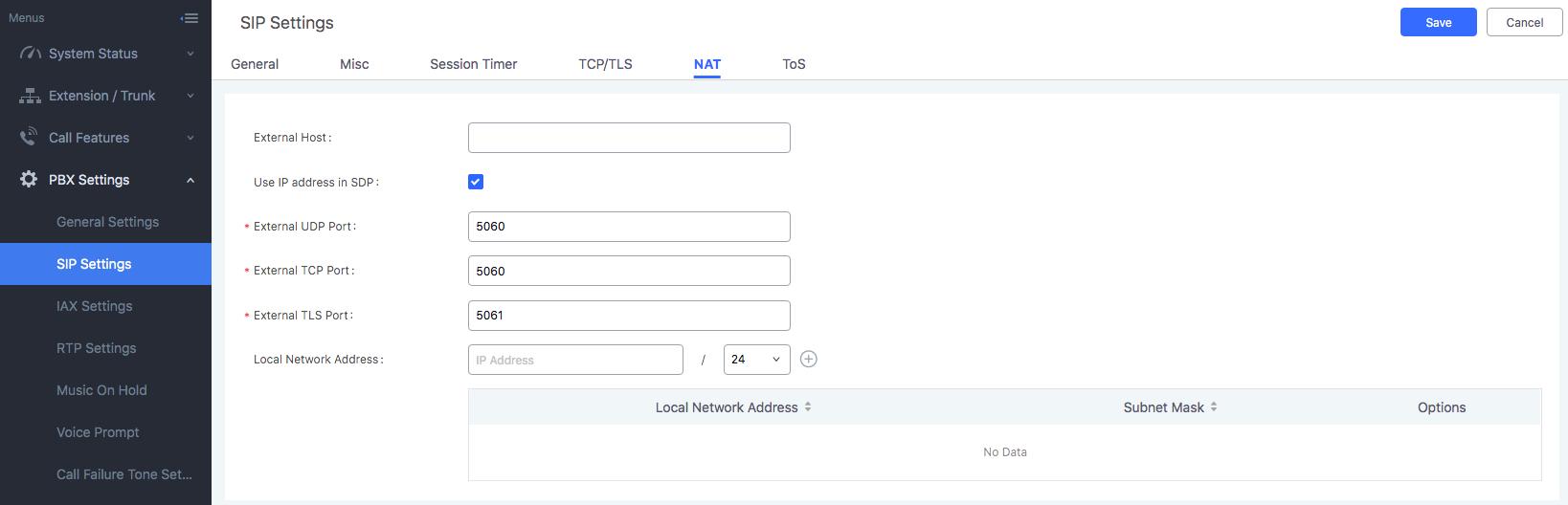Open the TCP/TLS tab
Screen dimensions: 1568x505
605,64
